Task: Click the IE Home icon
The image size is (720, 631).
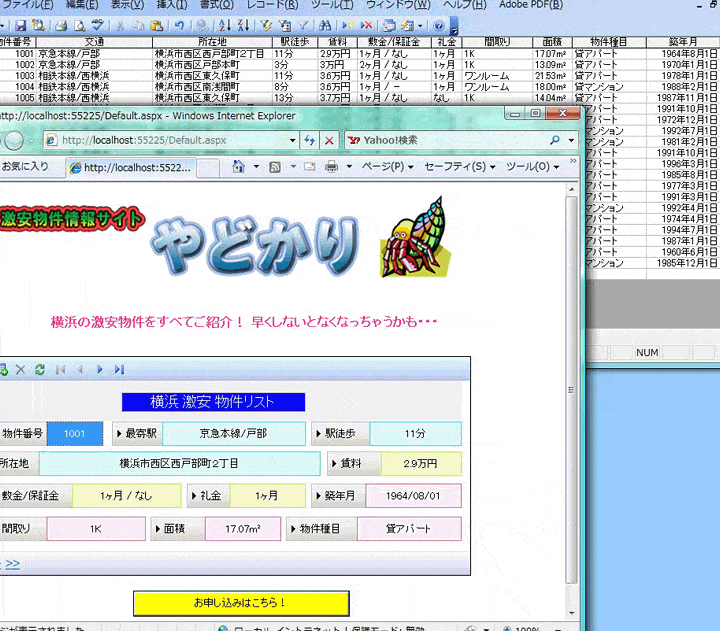Action: (238, 166)
